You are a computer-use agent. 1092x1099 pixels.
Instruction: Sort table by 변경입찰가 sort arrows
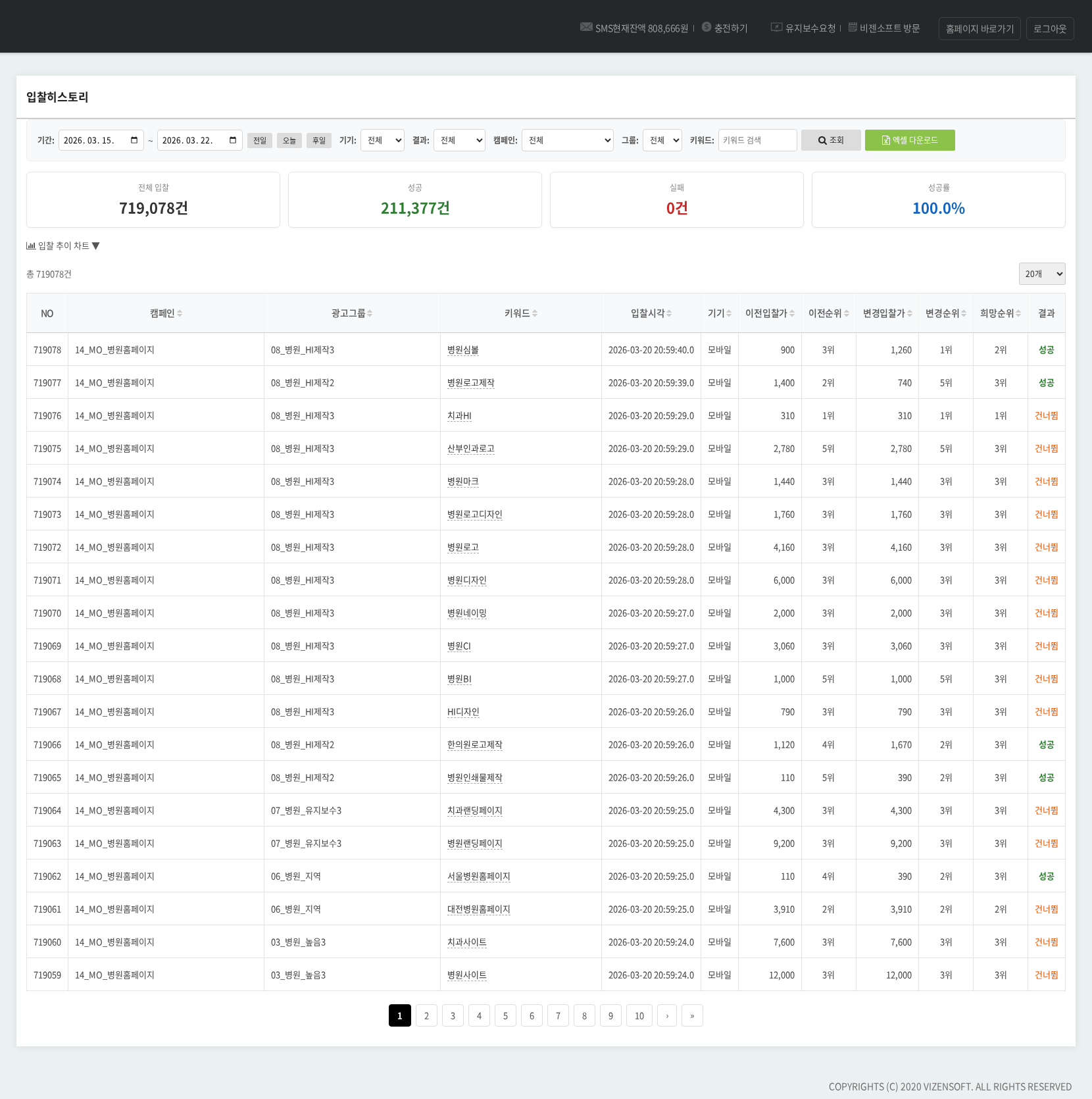coord(910,313)
